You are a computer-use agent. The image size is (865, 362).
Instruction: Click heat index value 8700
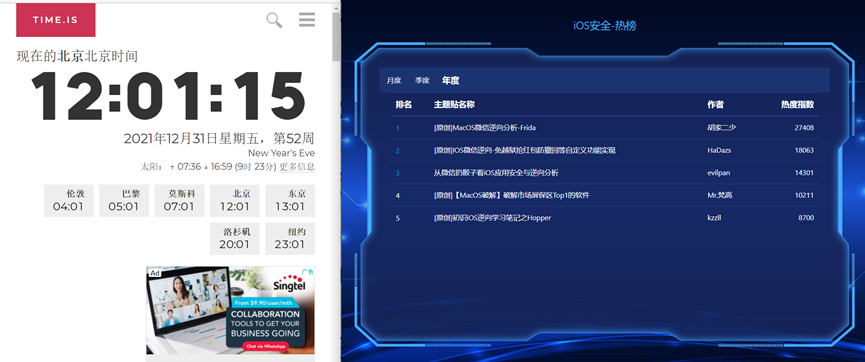[x=806, y=218]
